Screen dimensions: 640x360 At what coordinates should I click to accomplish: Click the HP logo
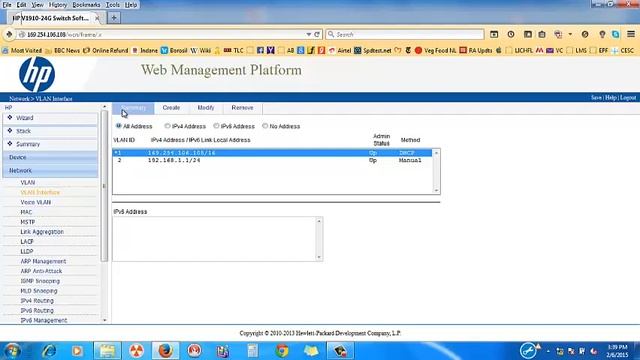pos(37,74)
